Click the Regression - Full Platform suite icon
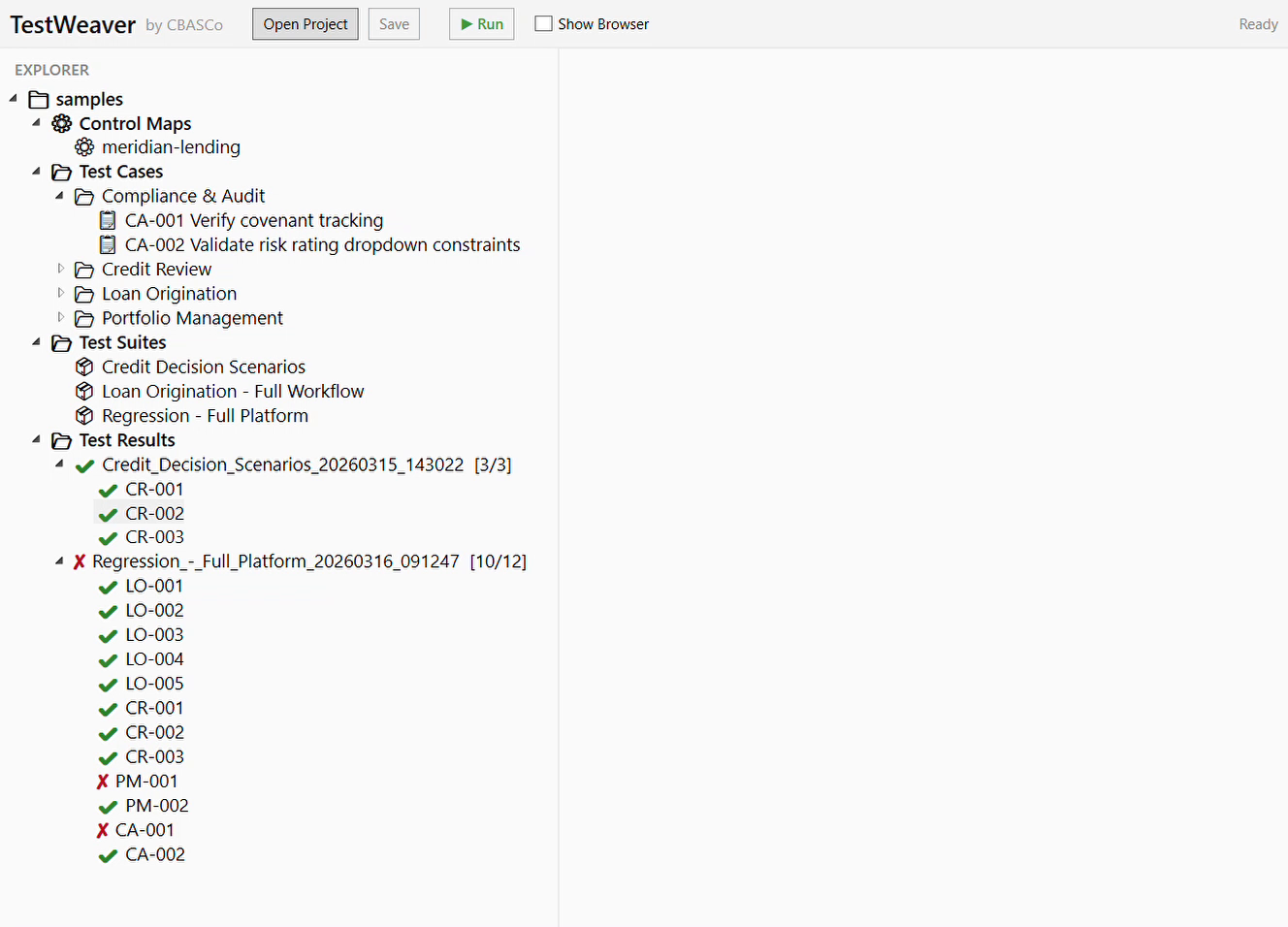This screenshot has width=1288, height=927. [84, 415]
